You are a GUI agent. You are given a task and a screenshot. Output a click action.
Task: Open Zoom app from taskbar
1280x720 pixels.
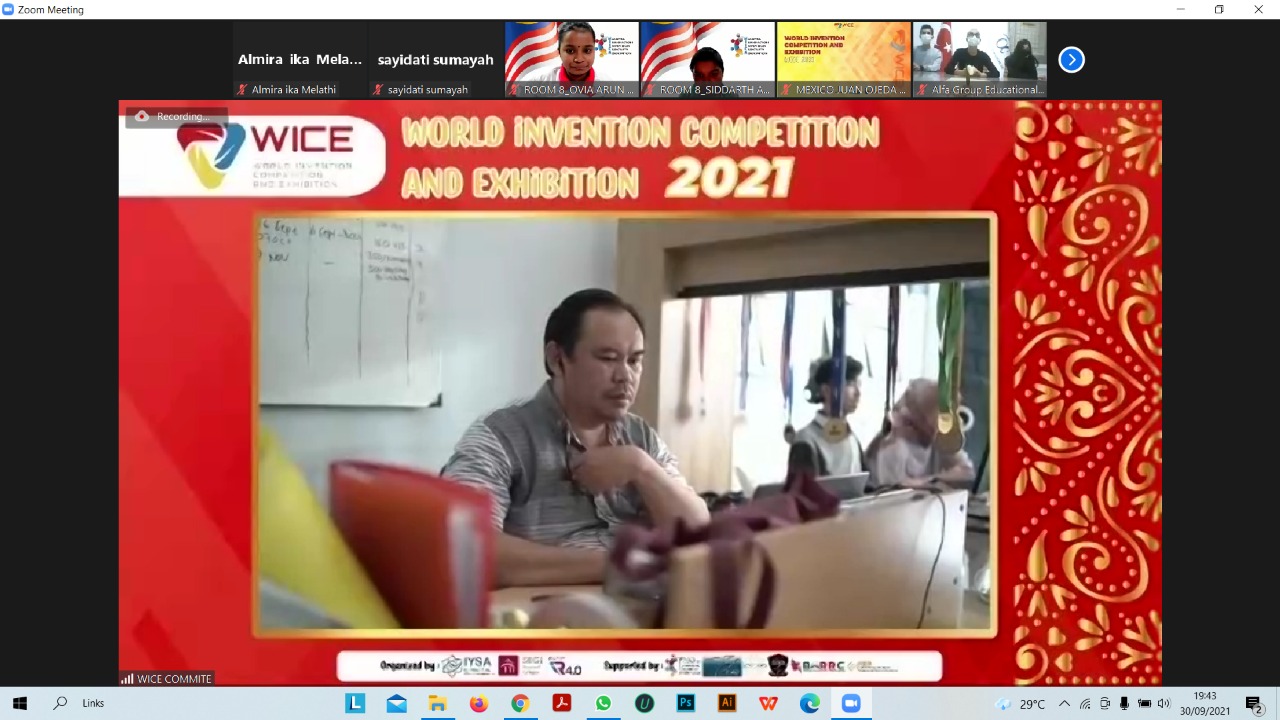[x=850, y=703]
